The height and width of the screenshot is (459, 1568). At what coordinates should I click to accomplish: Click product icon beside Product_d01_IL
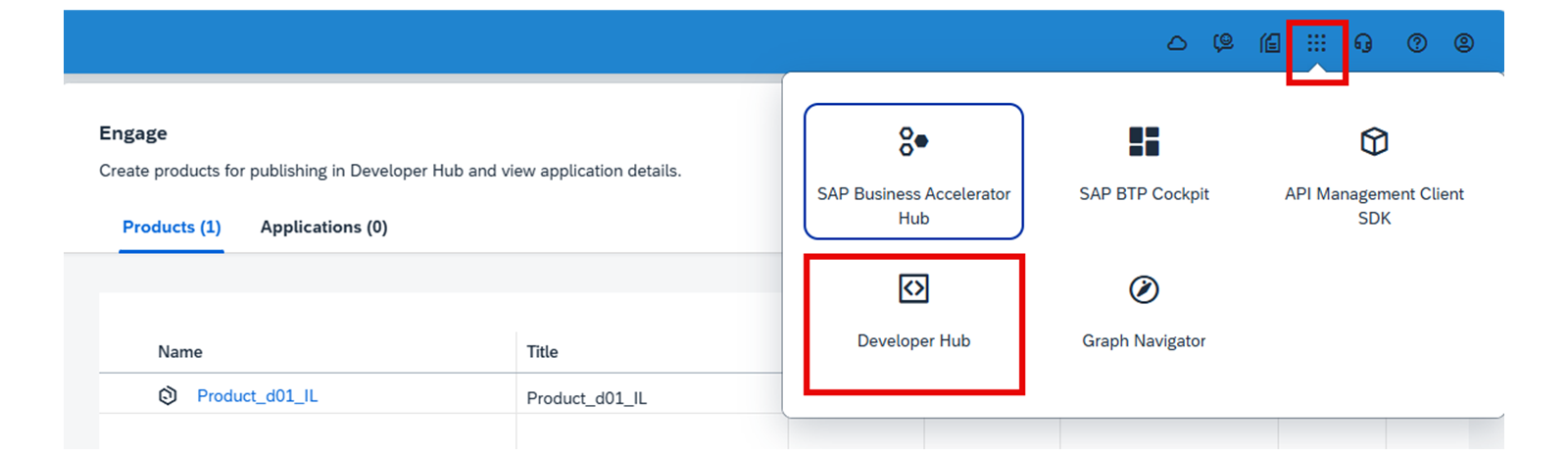pos(168,395)
